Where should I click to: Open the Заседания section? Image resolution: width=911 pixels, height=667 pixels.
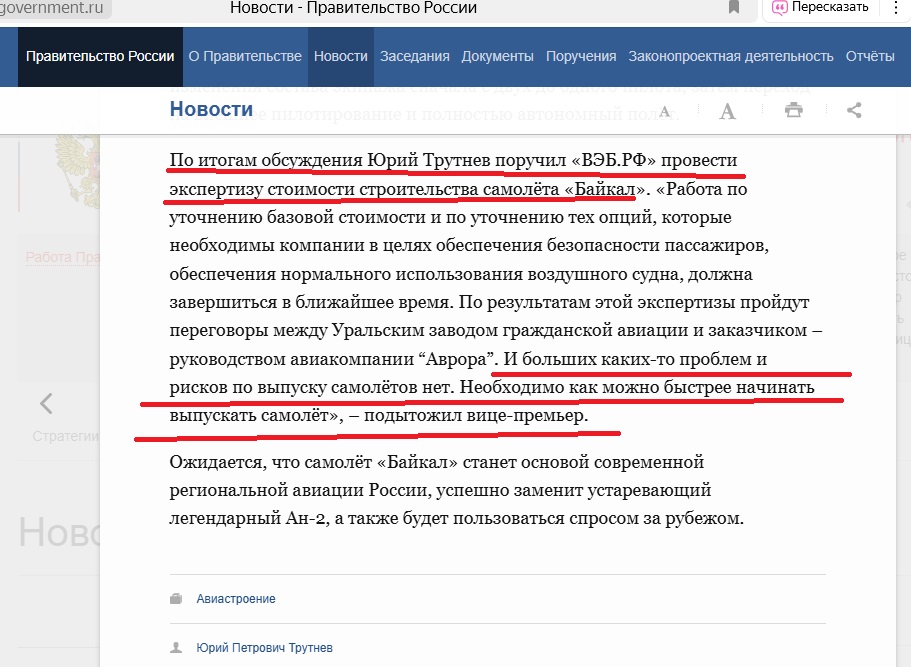(415, 56)
